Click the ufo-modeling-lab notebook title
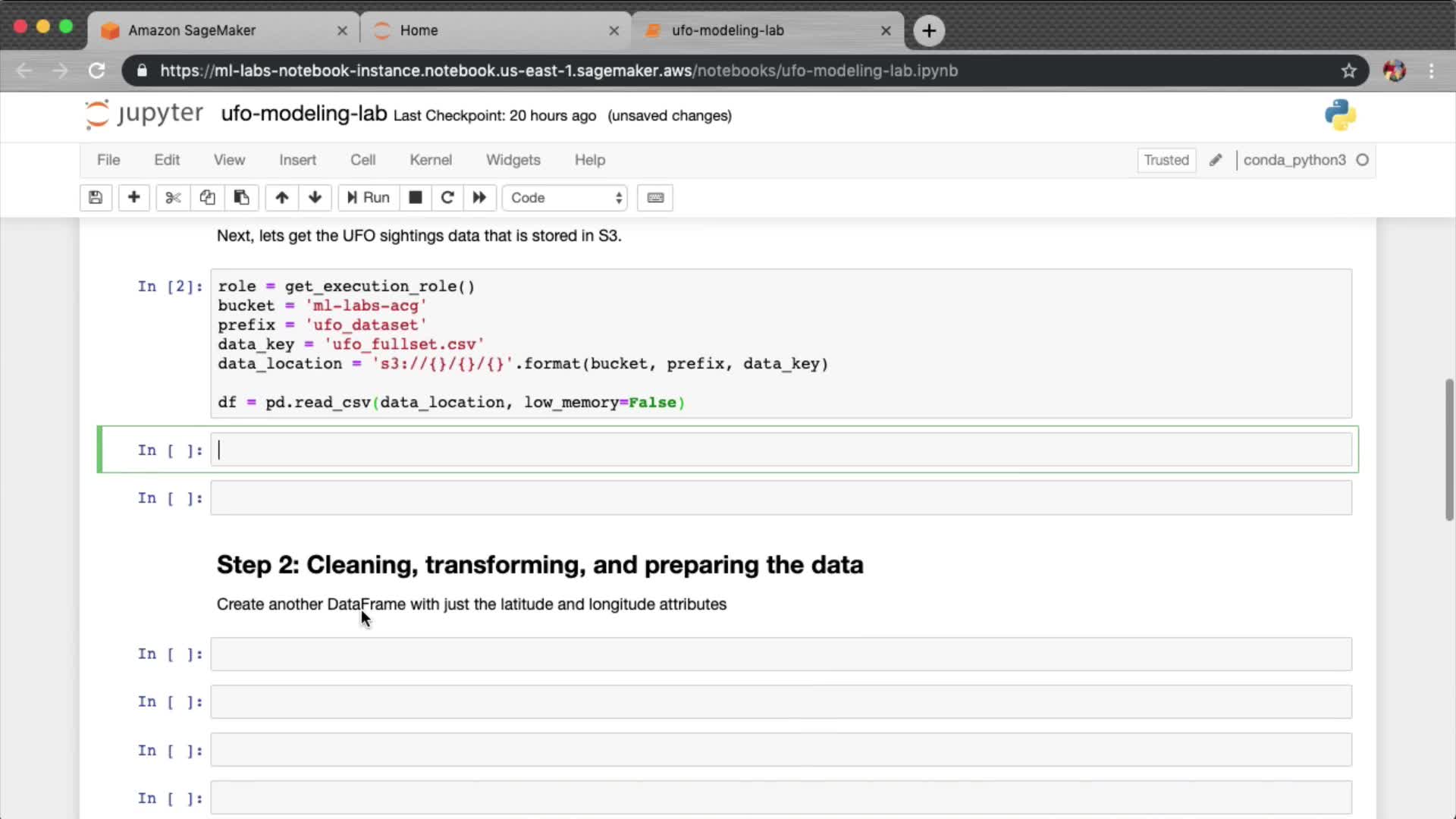 (x=303, y=115)
